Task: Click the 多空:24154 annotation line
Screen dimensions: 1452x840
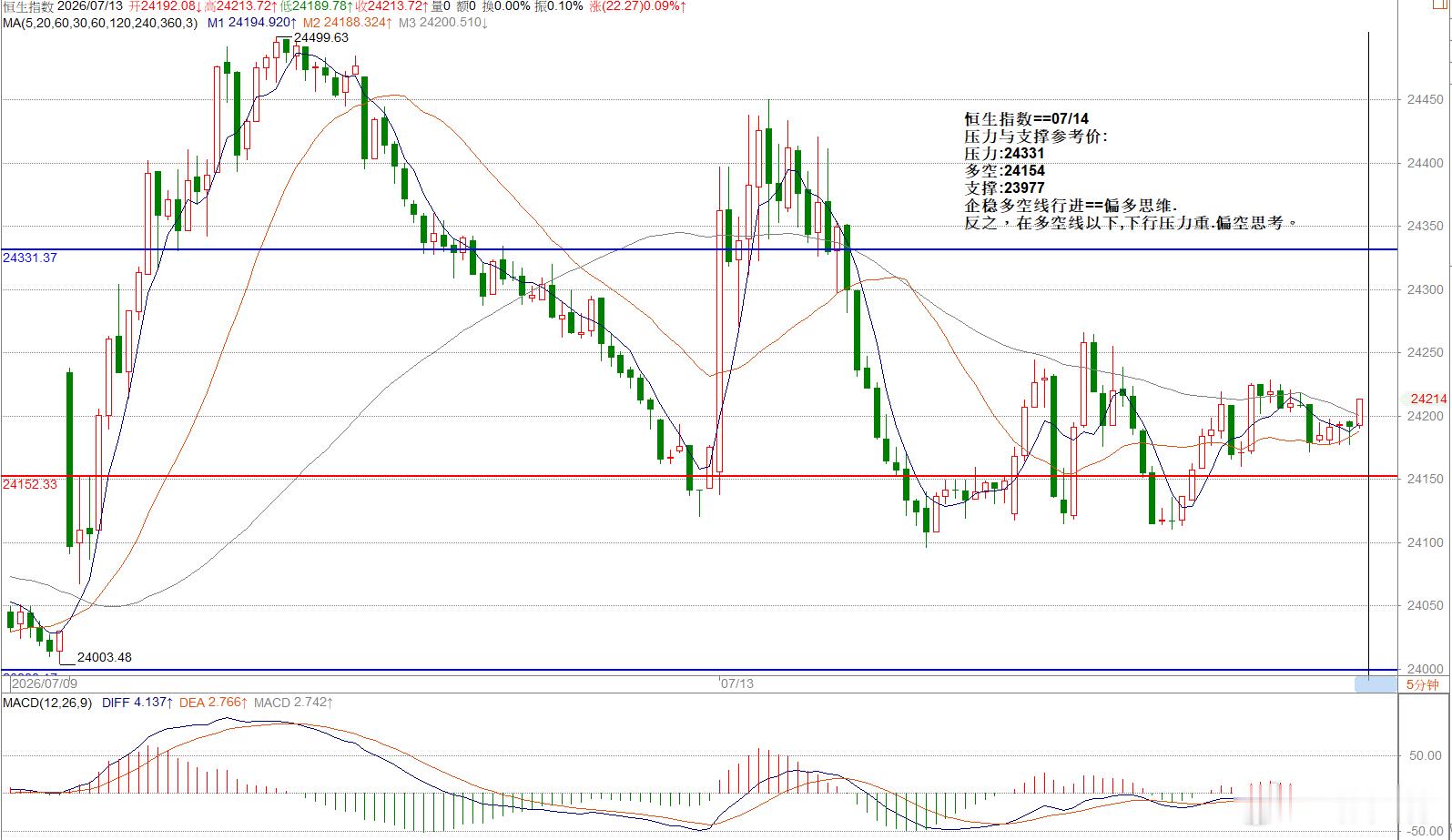Action: click(1004, 170)
